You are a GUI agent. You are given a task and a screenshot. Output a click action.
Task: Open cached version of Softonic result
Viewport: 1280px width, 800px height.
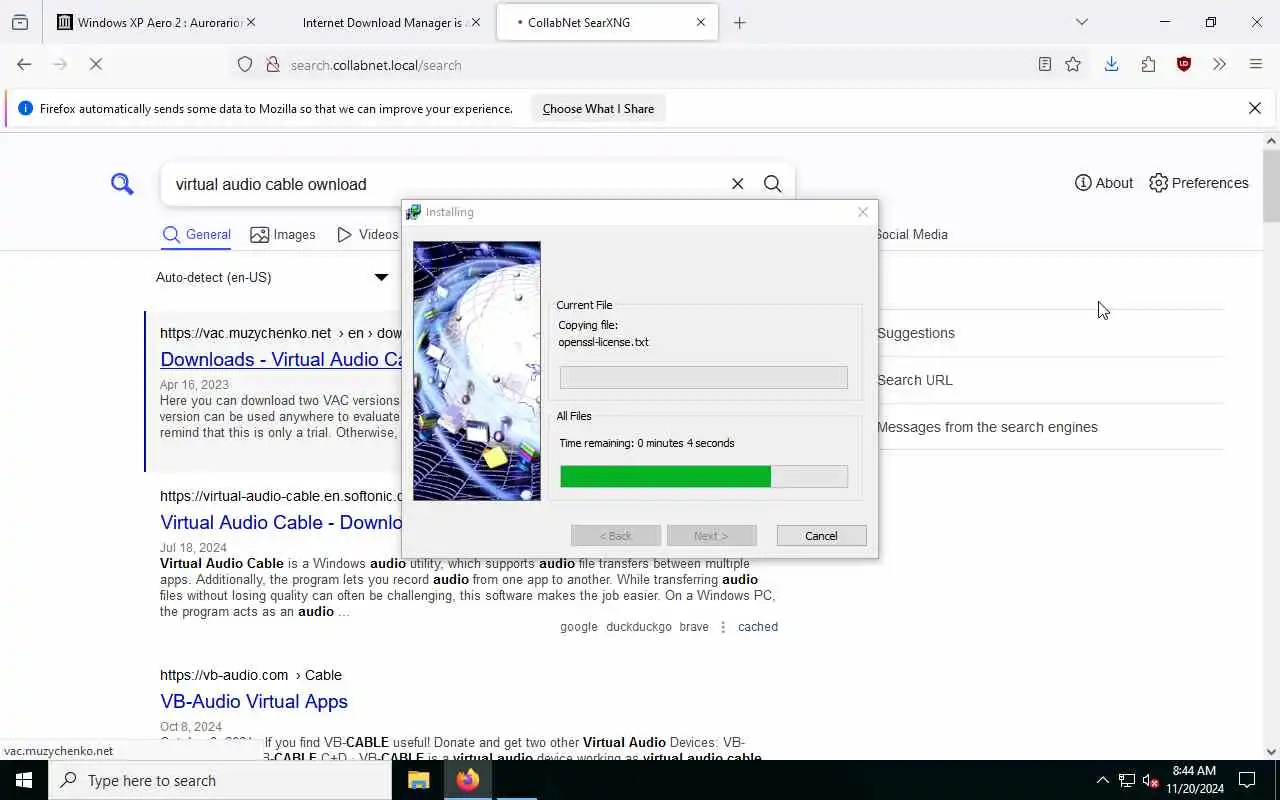coord(758,627)
